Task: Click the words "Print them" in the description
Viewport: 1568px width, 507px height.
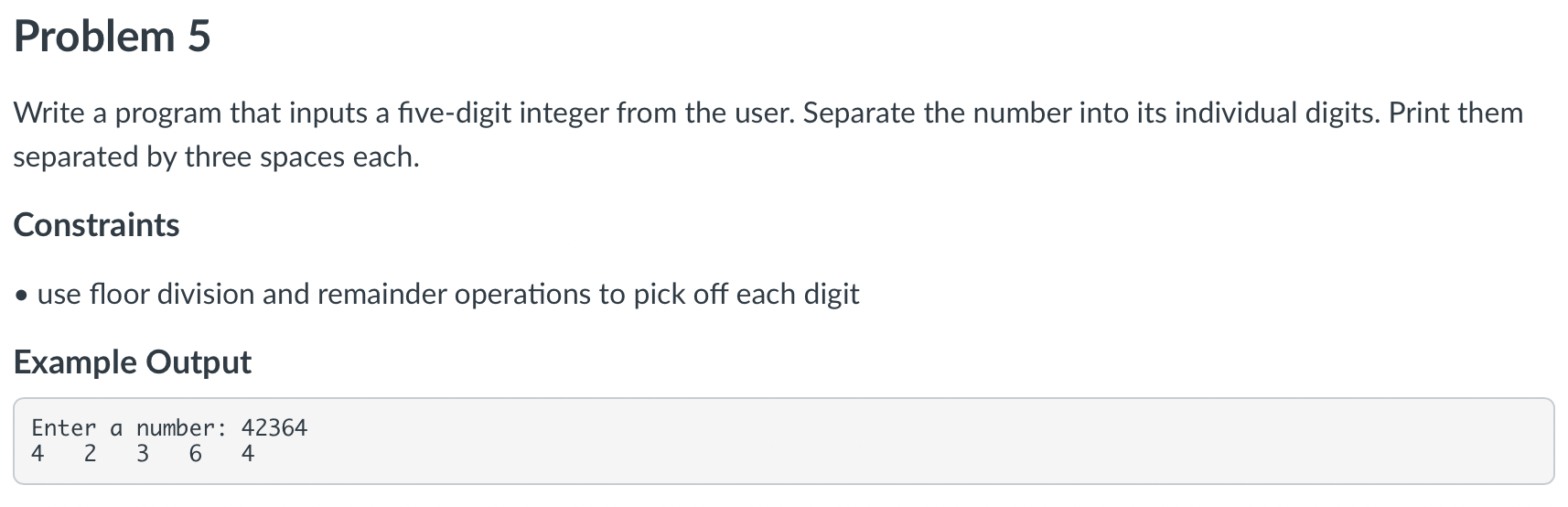Action: [1456, 113]
